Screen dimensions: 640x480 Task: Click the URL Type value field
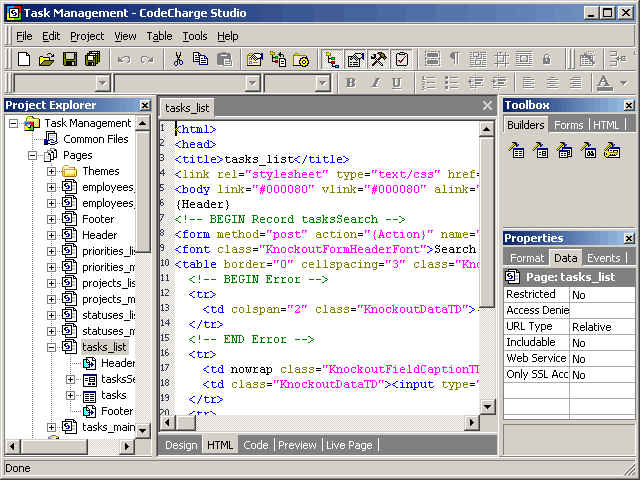click(x=601, y=327)
